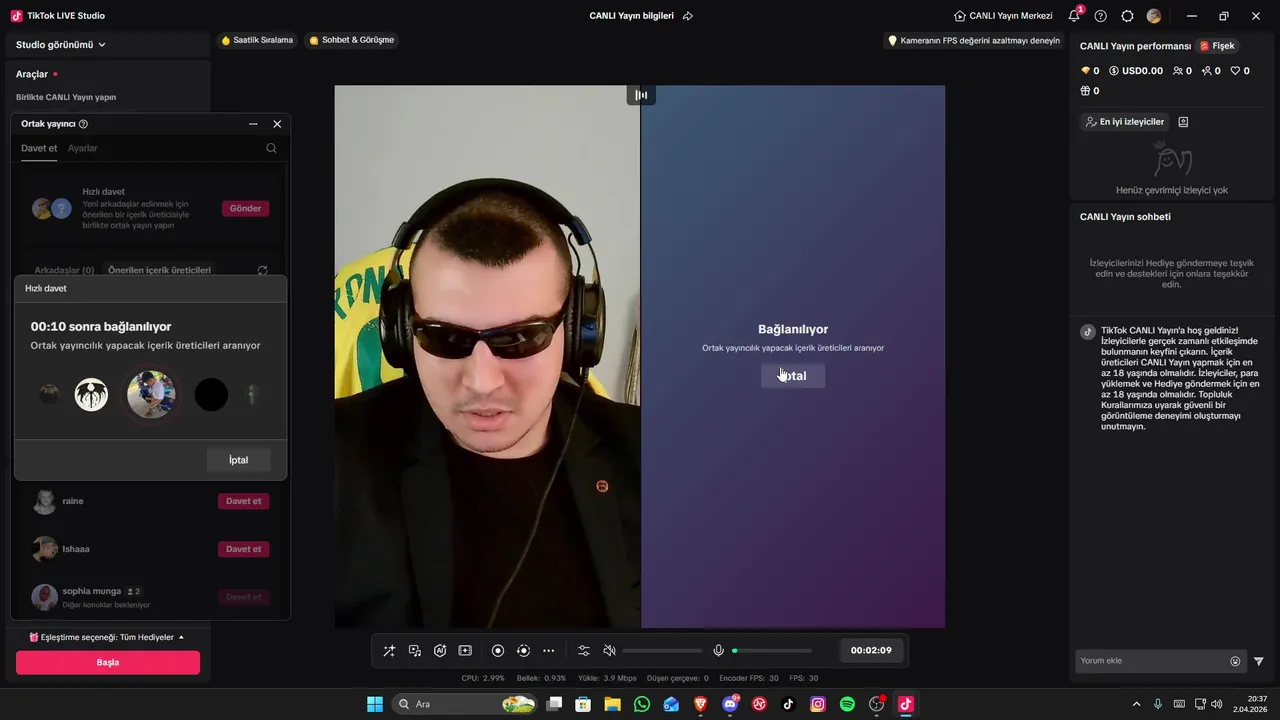Invite raine with Davet et
Image resolution: width=1280 pixels, height=720 pixels.
pos(243,501)
